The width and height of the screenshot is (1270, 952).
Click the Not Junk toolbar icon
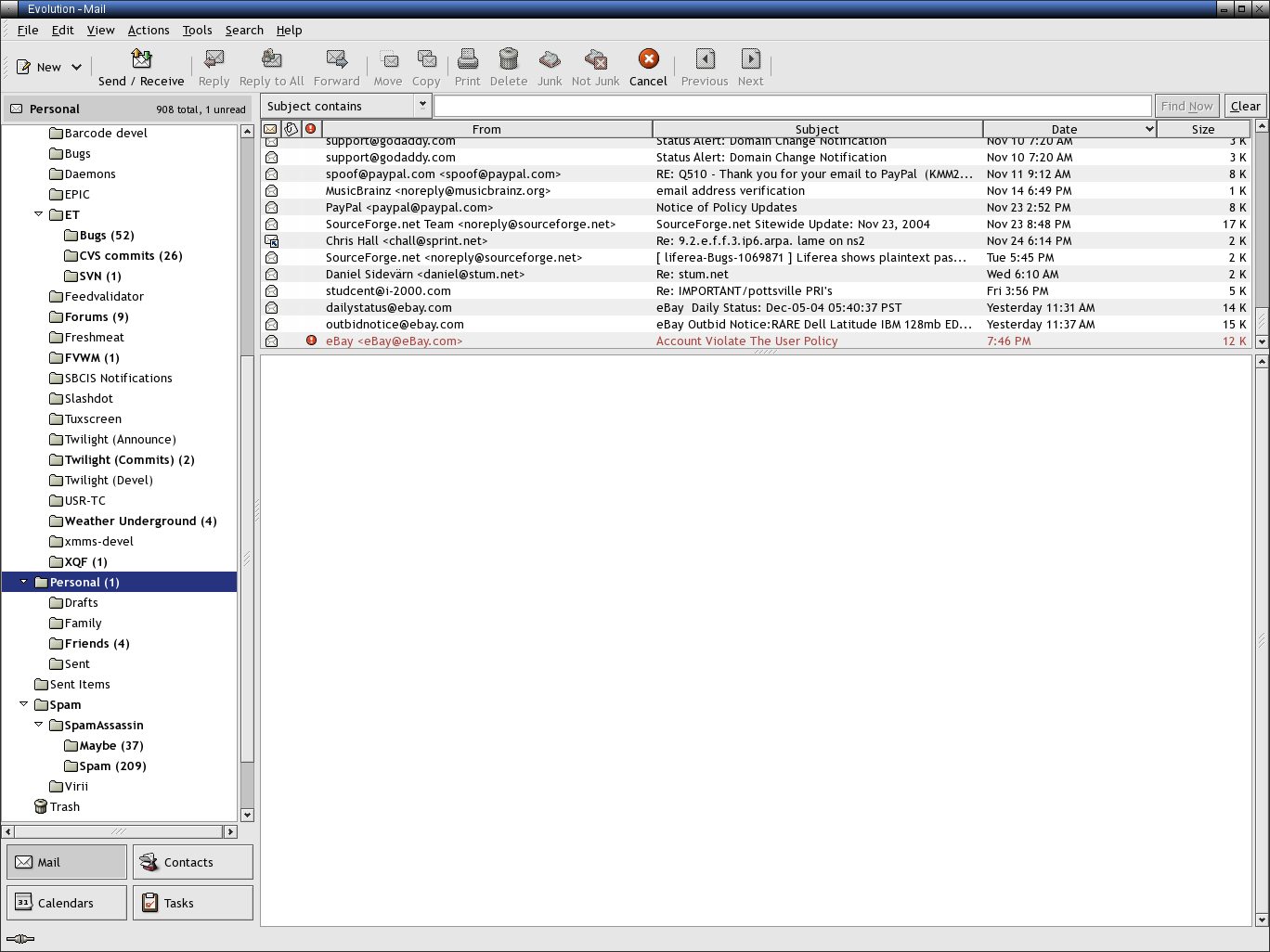[595, 59]
